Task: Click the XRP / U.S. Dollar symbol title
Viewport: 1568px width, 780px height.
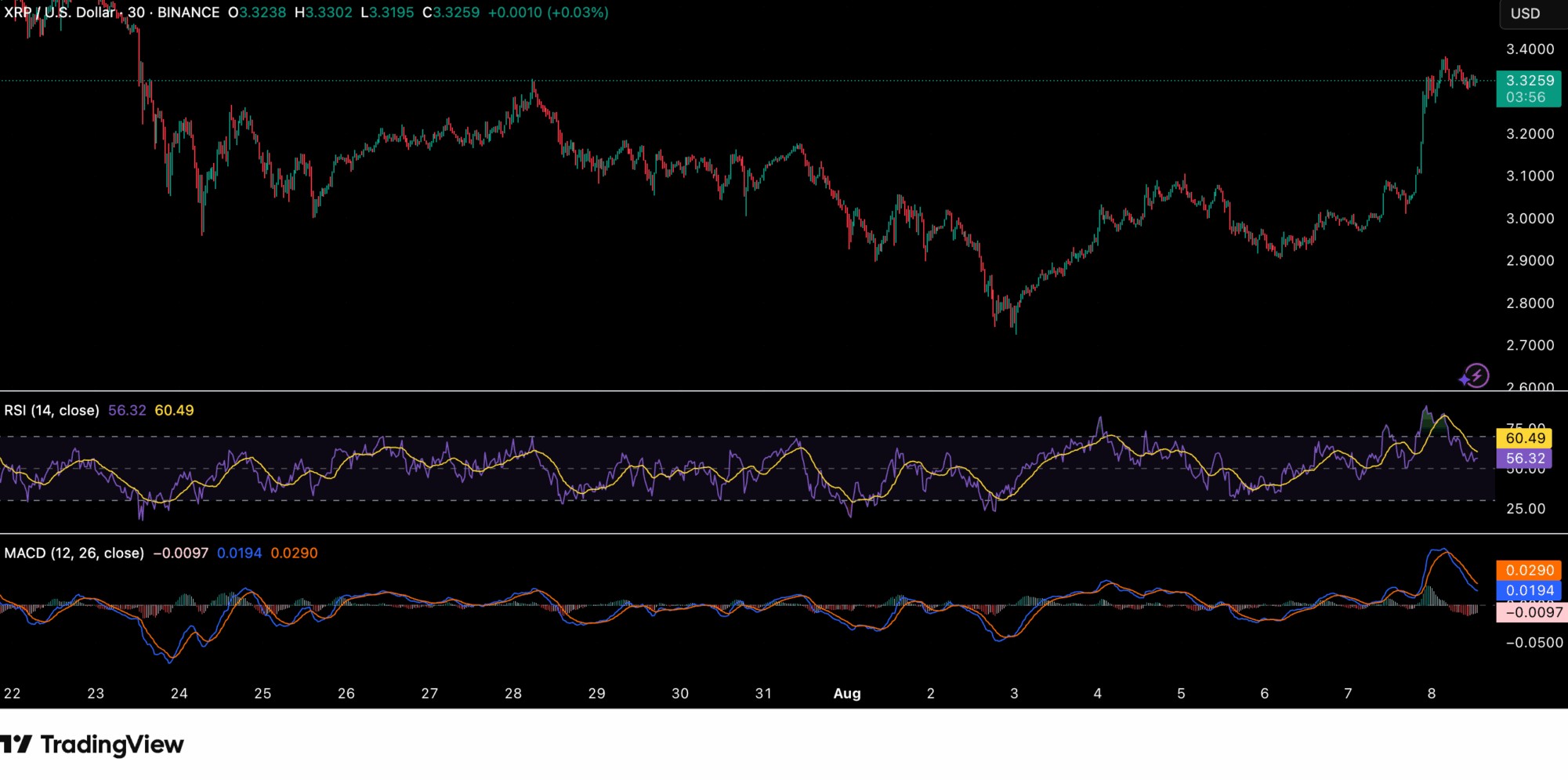Action: pyautogui.click(x=60, y=13)
